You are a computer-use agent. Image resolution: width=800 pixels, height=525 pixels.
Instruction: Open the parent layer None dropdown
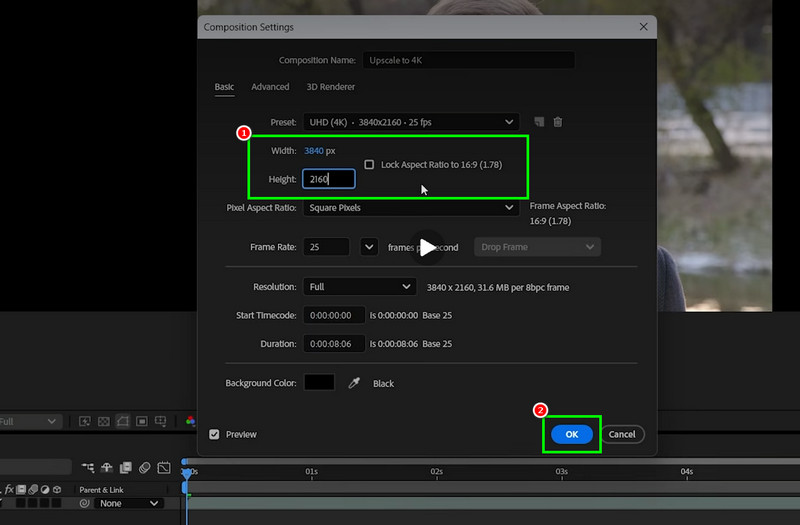(x=129, y=503)
